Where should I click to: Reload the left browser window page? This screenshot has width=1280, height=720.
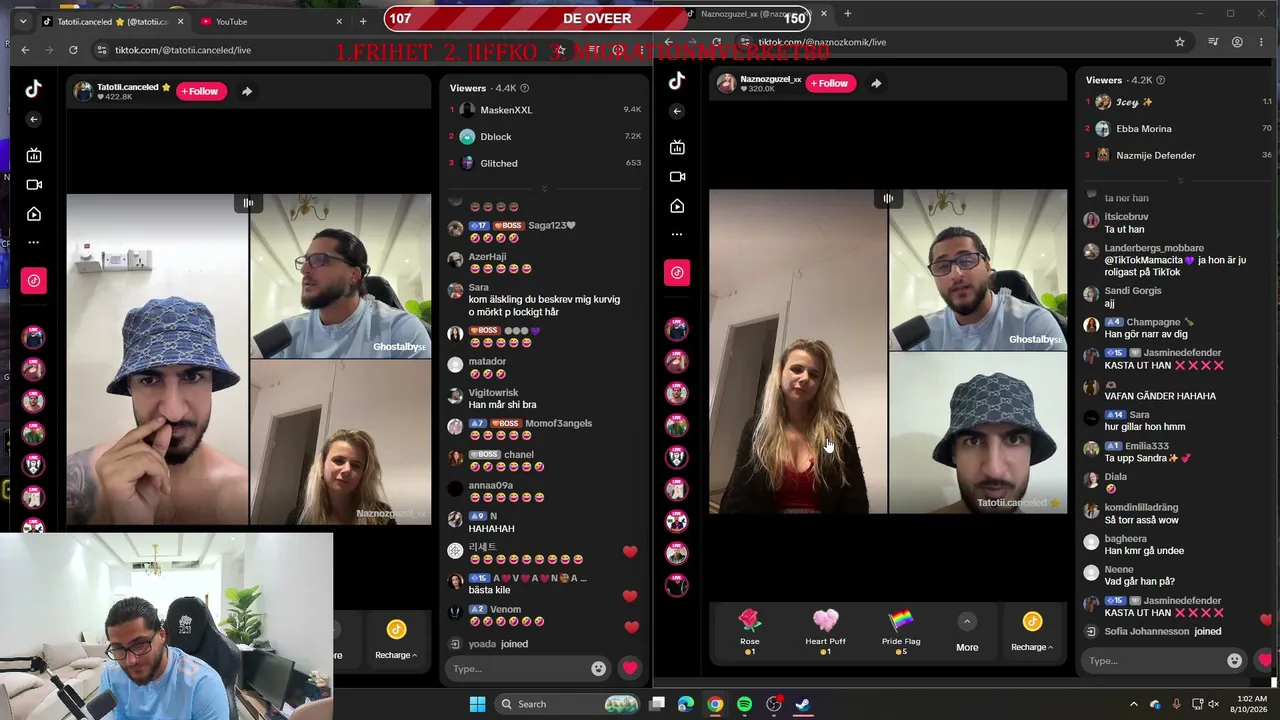click(x=73, y=50)
